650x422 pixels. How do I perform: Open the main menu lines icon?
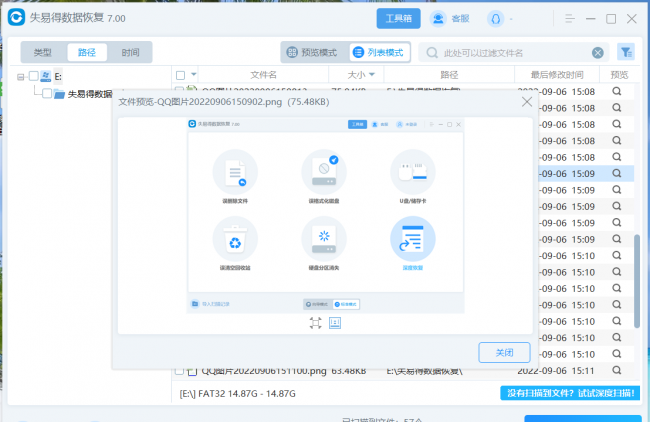click(x=570, y=19)
